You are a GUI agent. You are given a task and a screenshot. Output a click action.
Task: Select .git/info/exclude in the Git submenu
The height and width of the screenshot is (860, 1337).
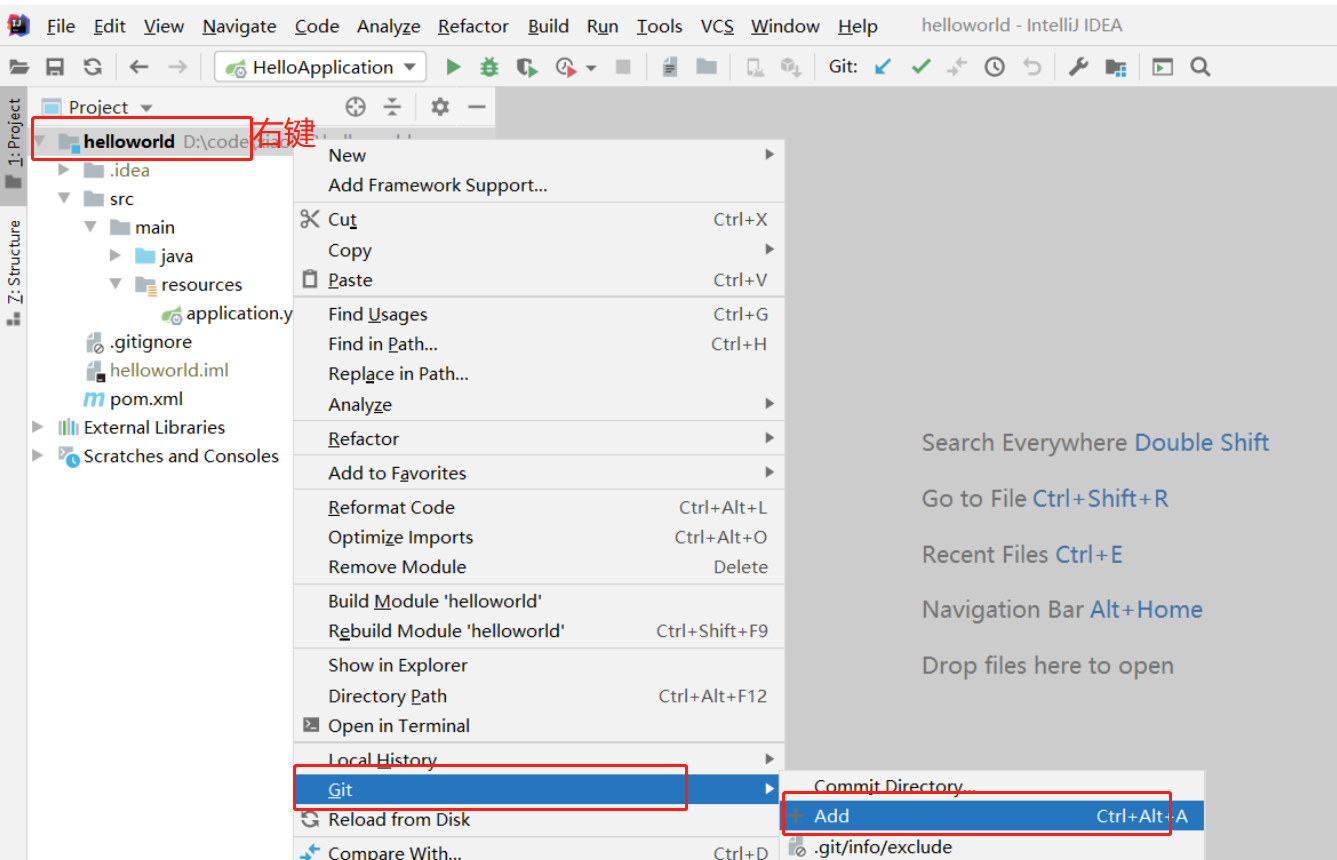[993, 847]
